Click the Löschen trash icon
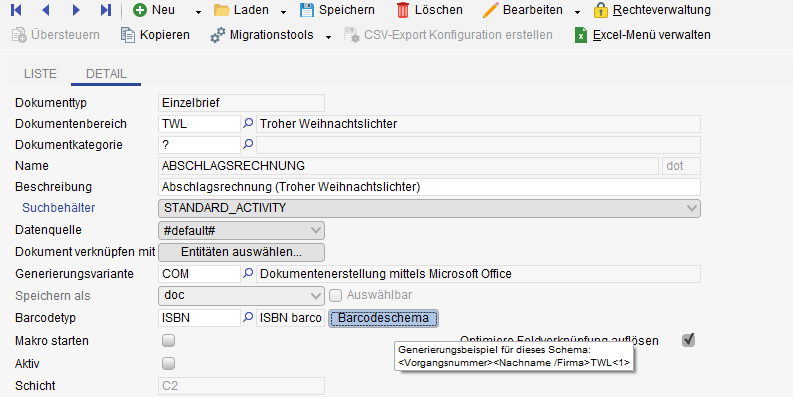 tap(403, 10)
